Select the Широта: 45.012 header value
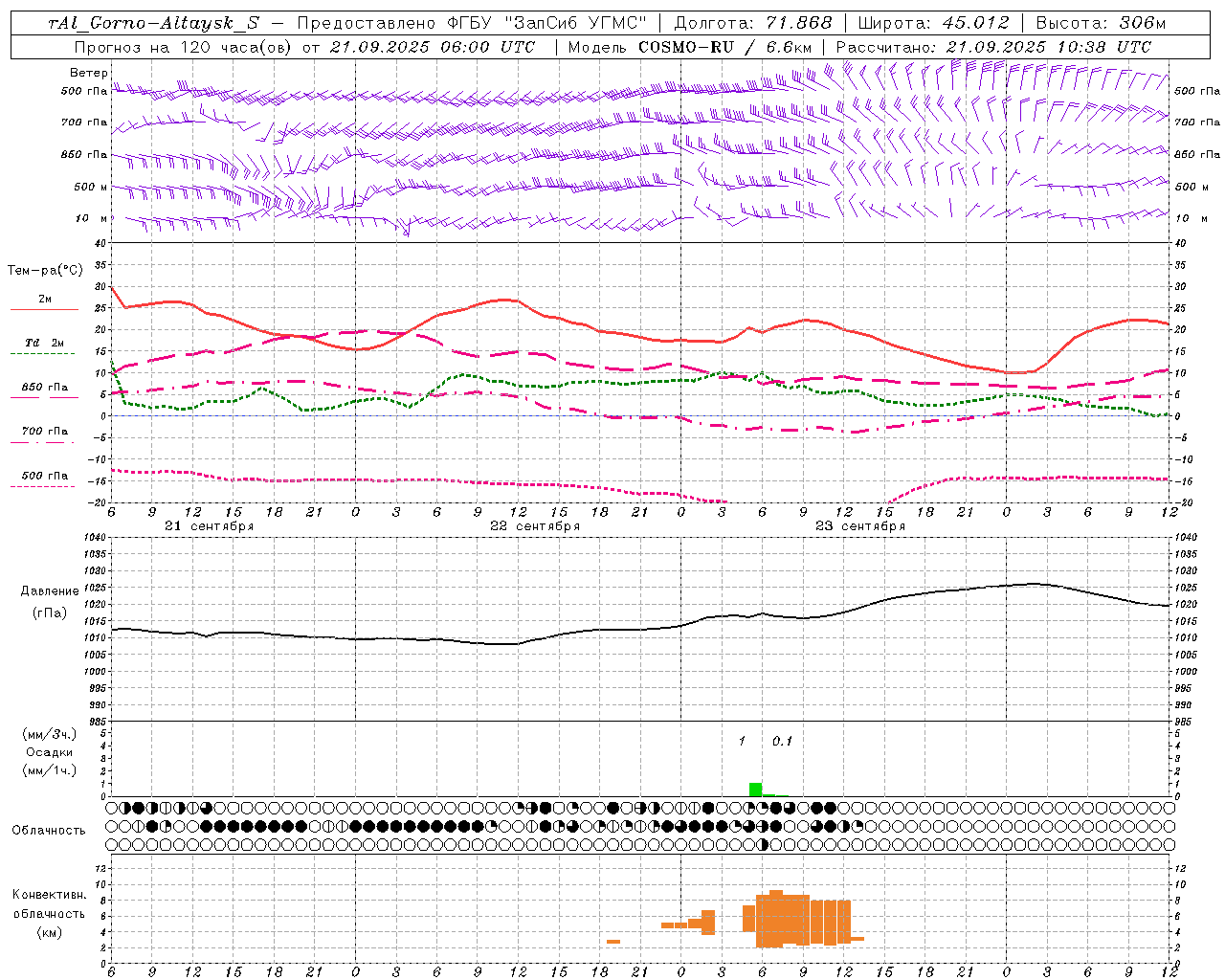This screenshot has width=1225, height=980. (934, 24)
